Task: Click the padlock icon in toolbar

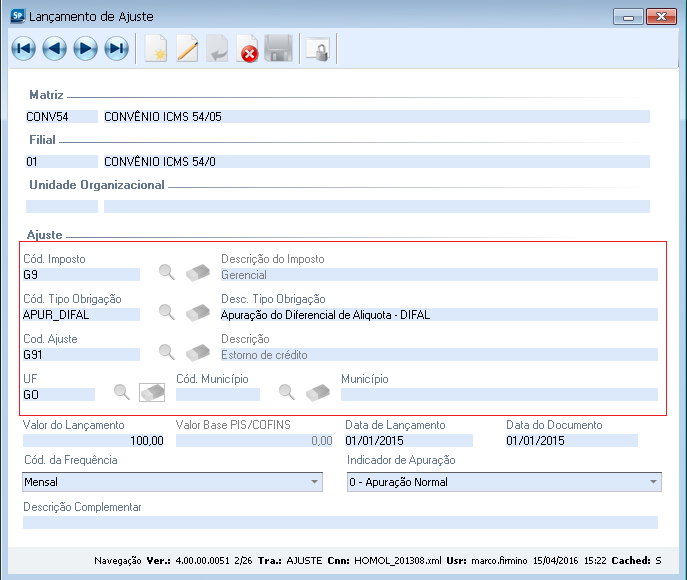Action: pyautogui.click(x=318, y=49)
